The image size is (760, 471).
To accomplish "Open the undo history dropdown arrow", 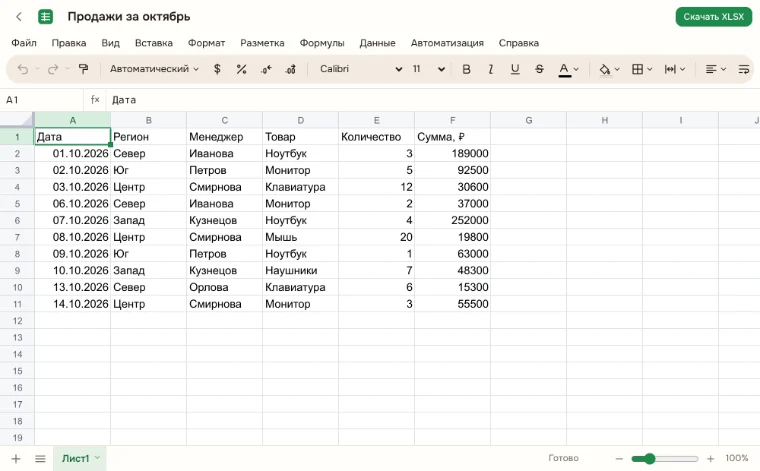I will pyautogui.click(x=37, y=69).
